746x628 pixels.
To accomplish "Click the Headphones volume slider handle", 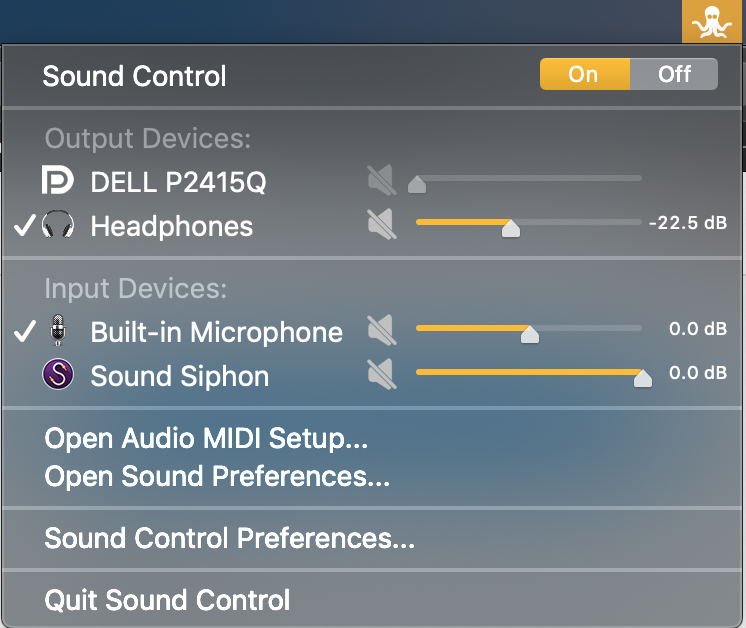I will (x=510, y=228).
